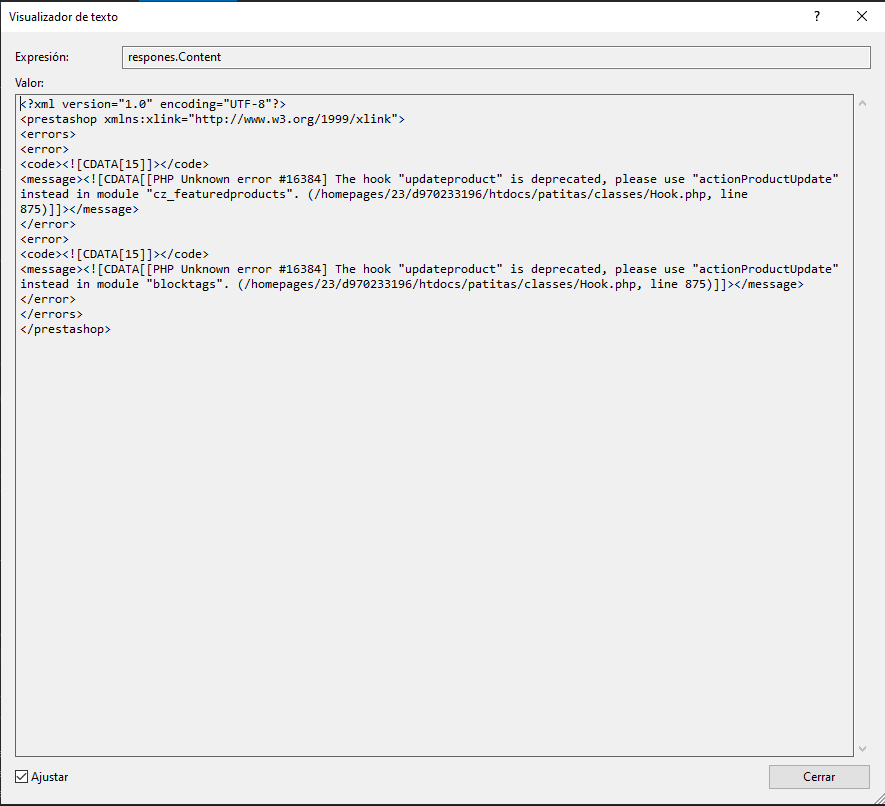
Task: Click the Valor label
Action: click(x=29, y=83)
